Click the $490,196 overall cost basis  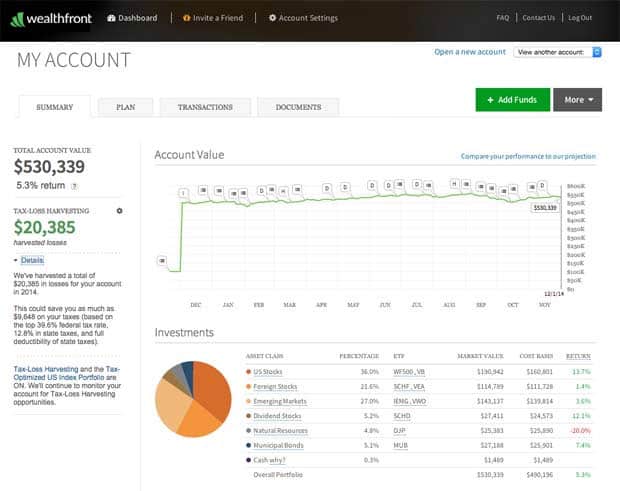[x=540, y=475]
